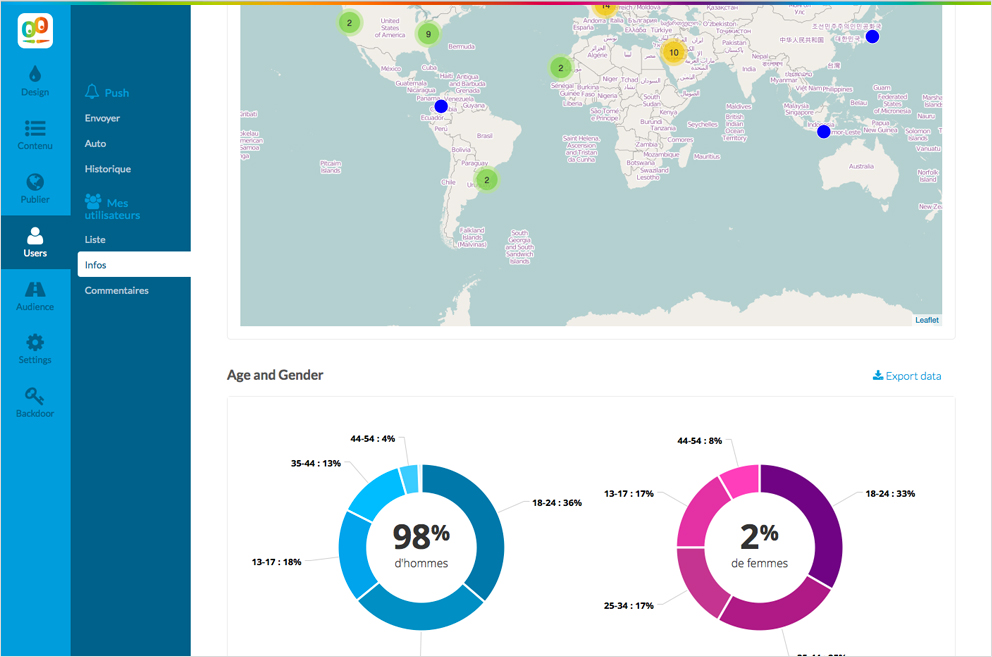
Task: Open the Liste users menu item
Action: coord(95,239)
